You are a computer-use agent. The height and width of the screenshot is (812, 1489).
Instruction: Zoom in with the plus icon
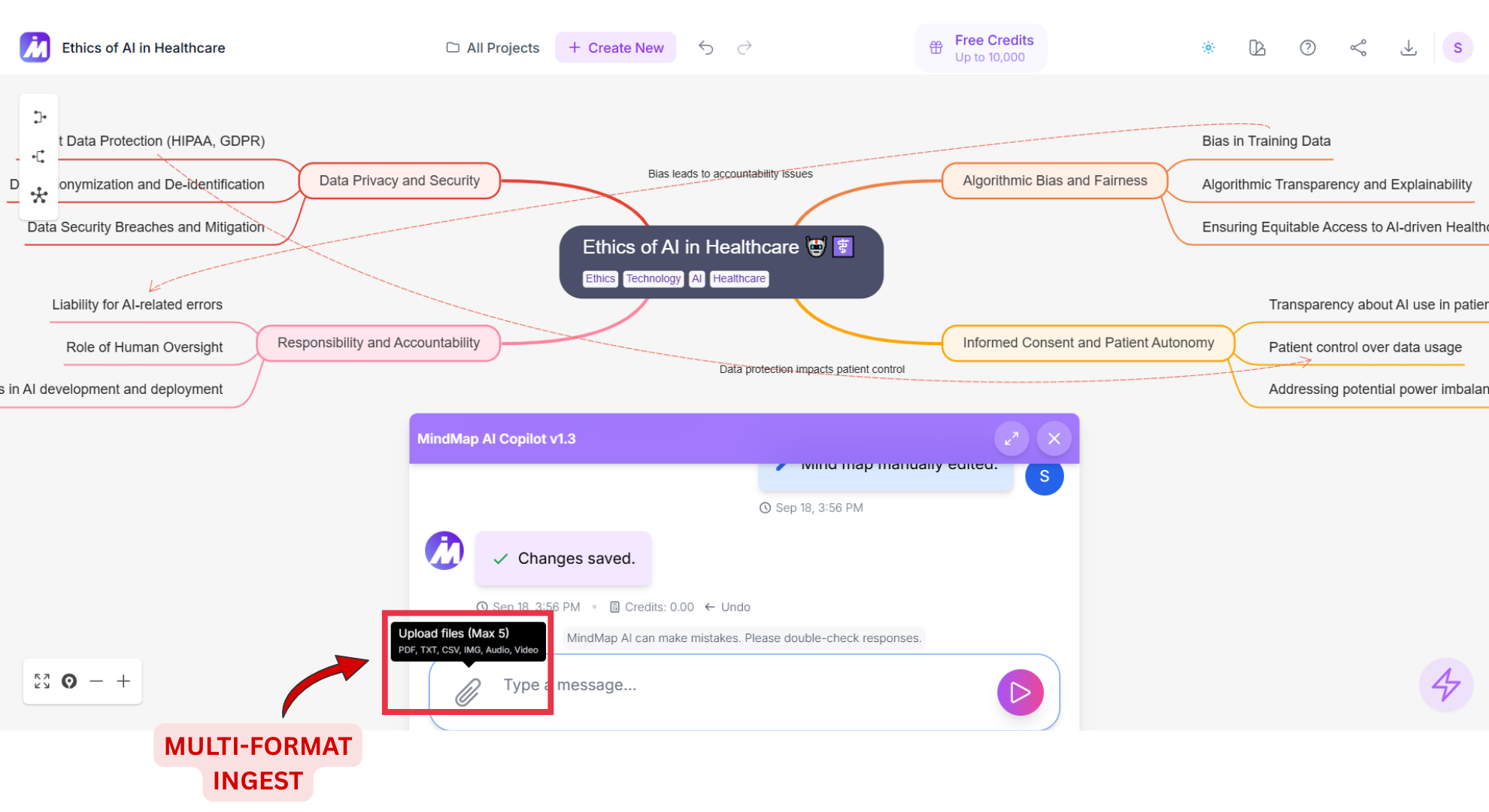tap(123, 681)
